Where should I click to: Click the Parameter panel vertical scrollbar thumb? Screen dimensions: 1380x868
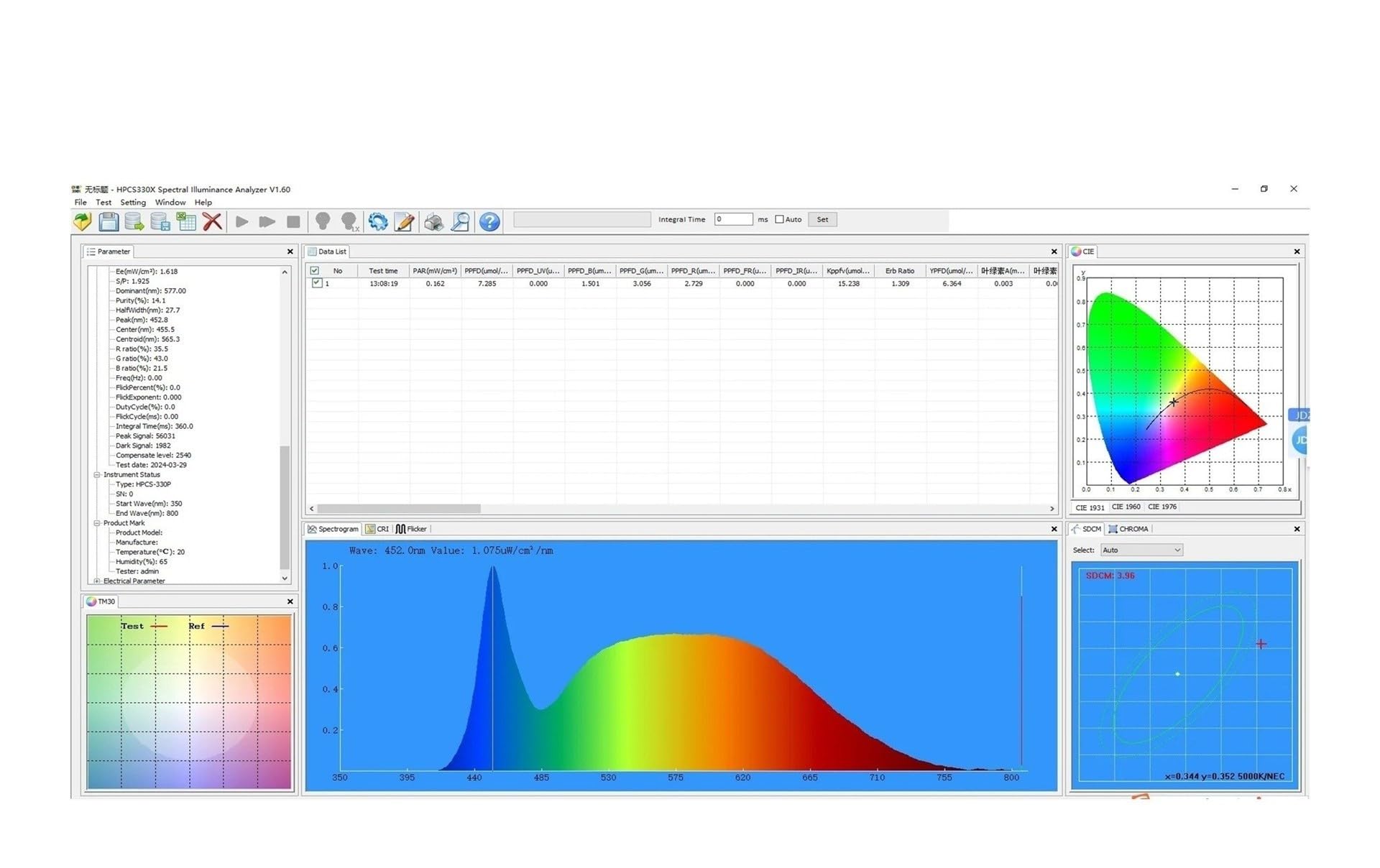285,507
